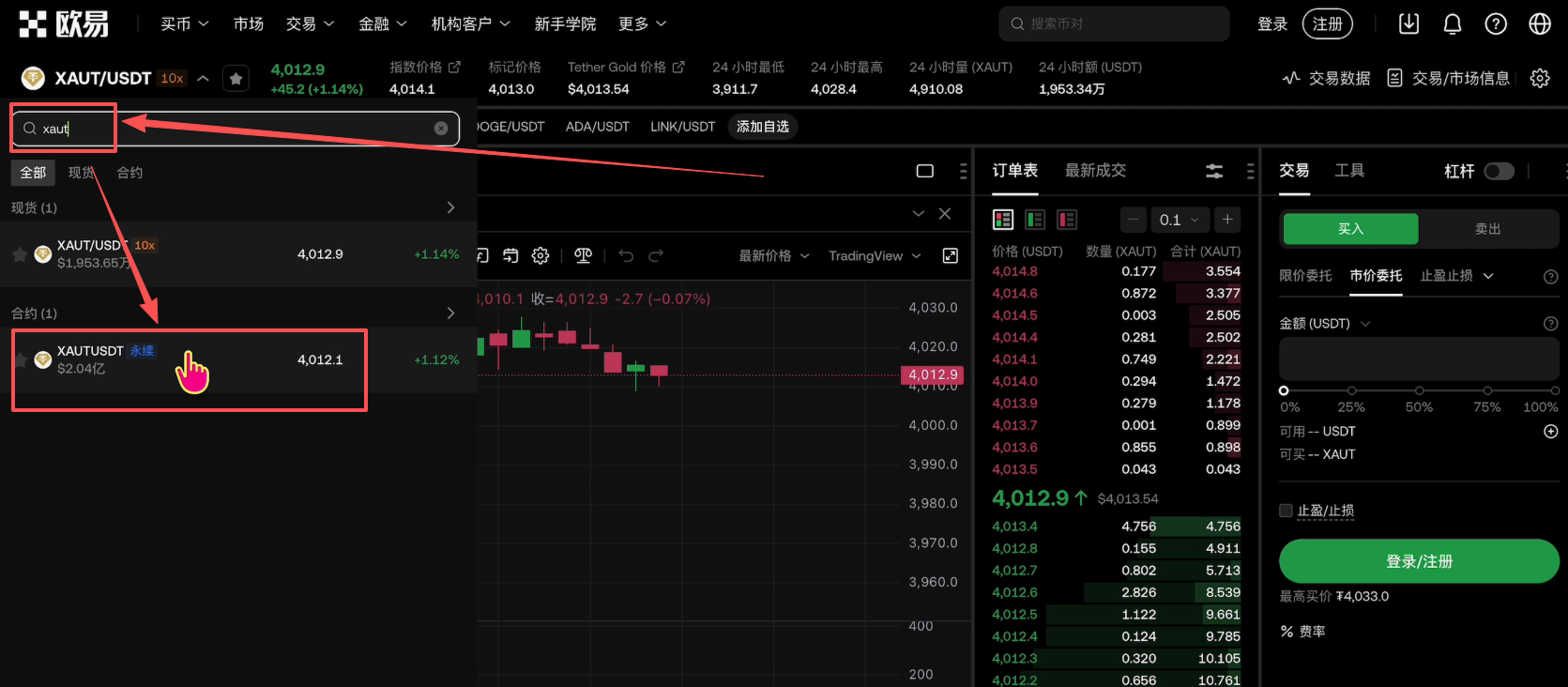The height and width of the screenshot is (687, 1568).
Task: Open chart settings gear icon
Action: (x=540, y=255)
